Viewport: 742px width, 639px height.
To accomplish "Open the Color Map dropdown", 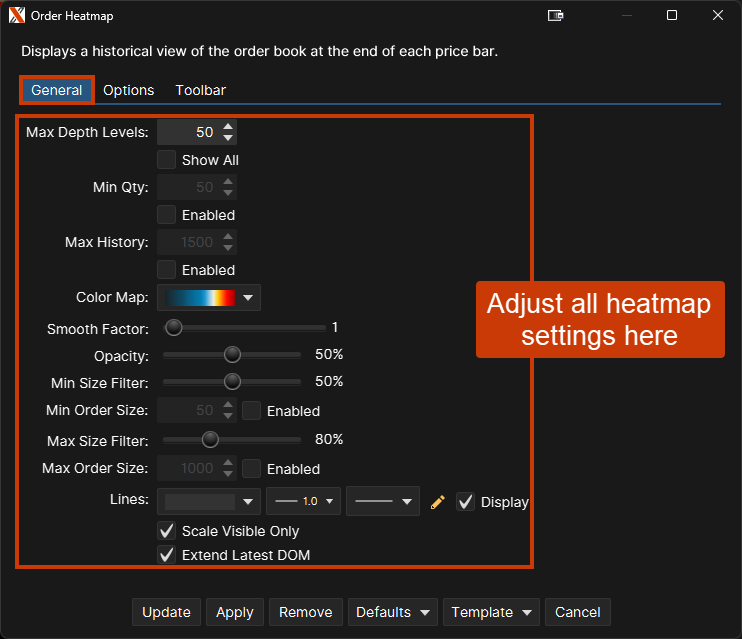I will pos(209,297).
